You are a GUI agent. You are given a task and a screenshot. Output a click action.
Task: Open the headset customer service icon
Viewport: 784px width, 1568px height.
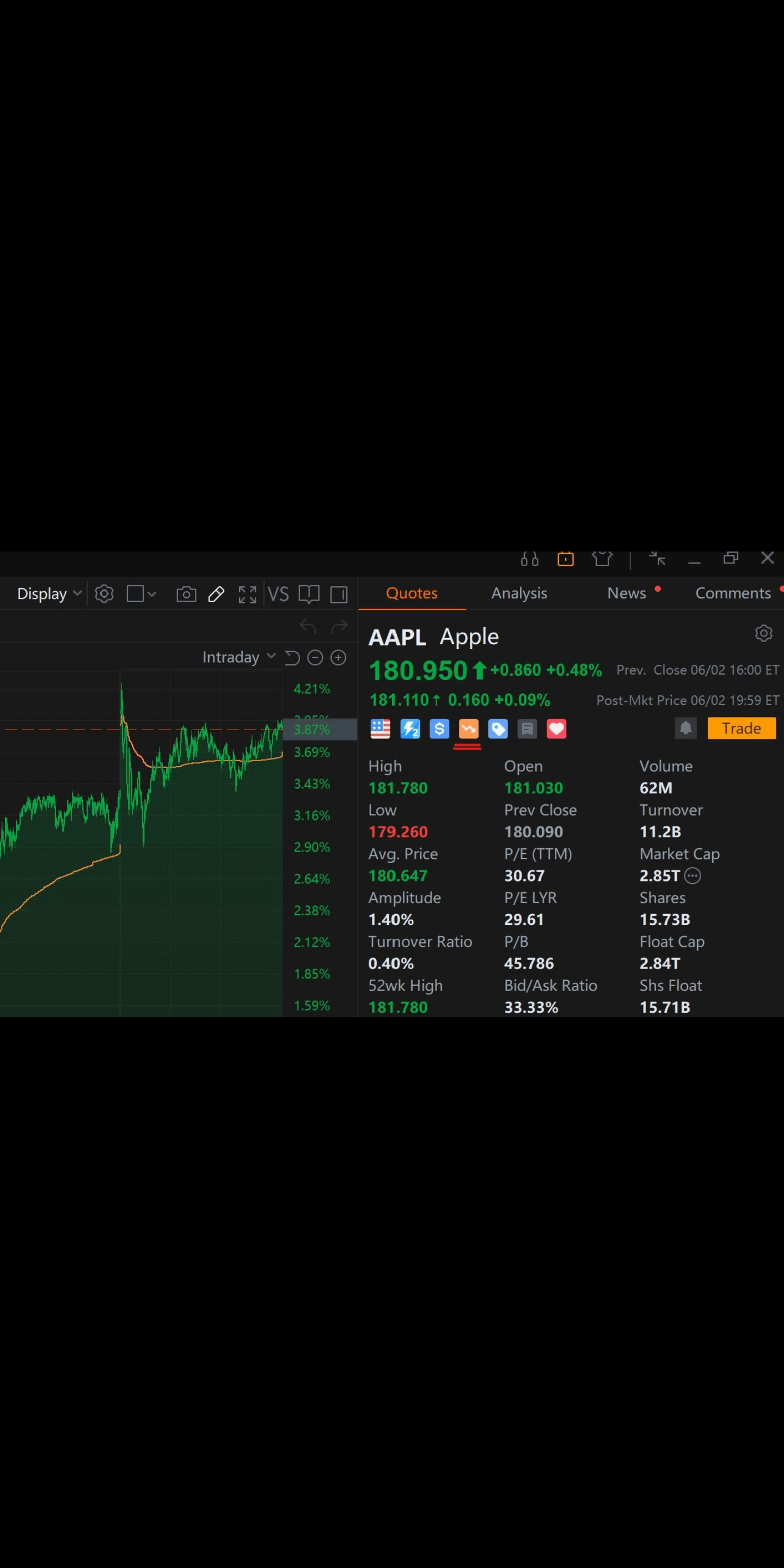(530, 559)
